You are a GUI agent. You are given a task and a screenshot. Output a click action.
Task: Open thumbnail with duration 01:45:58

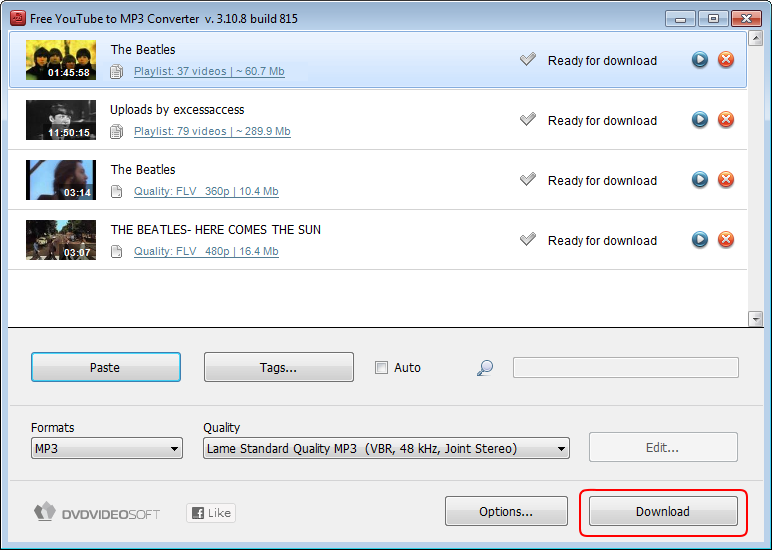(x=61, y=60)
